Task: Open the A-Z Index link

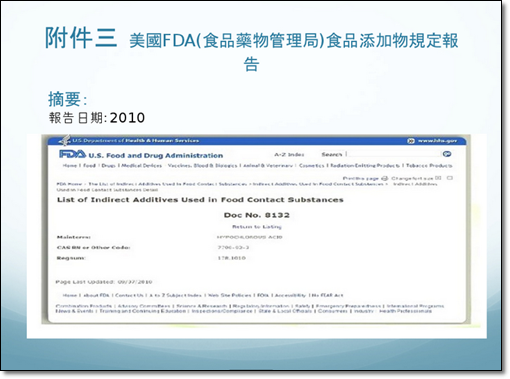Action: coord(289,155)
